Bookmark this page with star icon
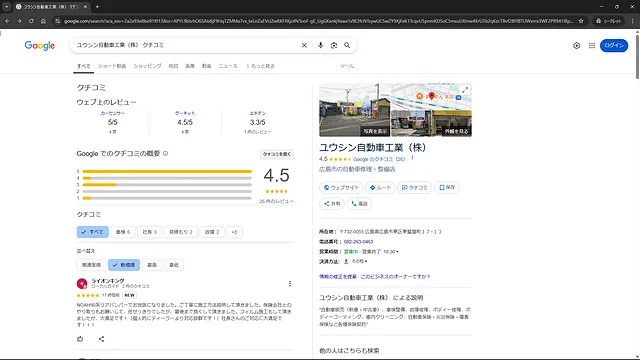Image resolution: width=640 pixels, height=360 pixels. [x=581, y=21]
